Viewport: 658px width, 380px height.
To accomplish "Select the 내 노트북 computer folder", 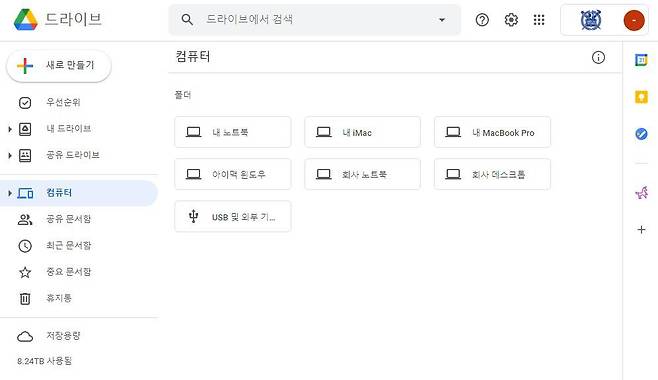I will [233, 132].
